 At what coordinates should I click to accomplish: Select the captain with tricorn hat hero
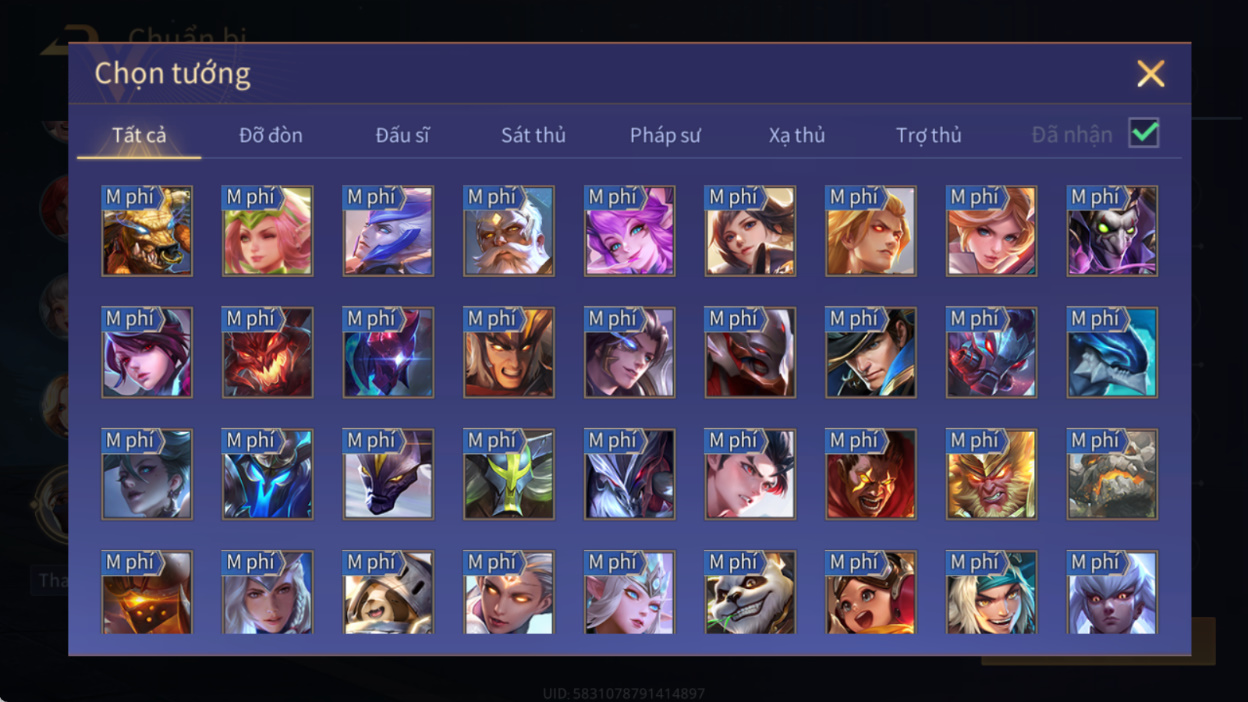pos(871,353)
